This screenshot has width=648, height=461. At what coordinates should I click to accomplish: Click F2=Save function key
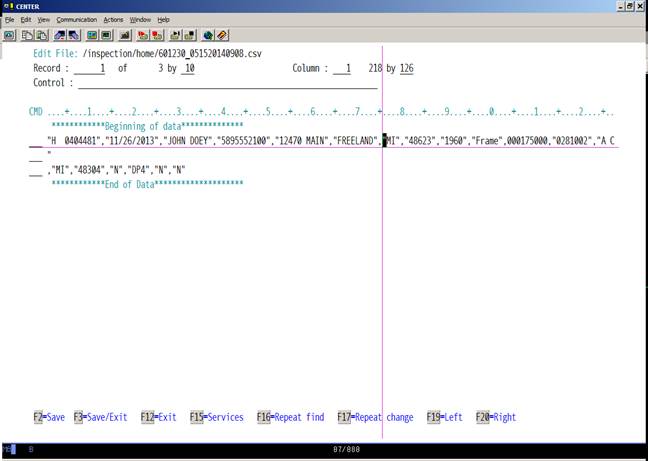click(x=49, y=417)
